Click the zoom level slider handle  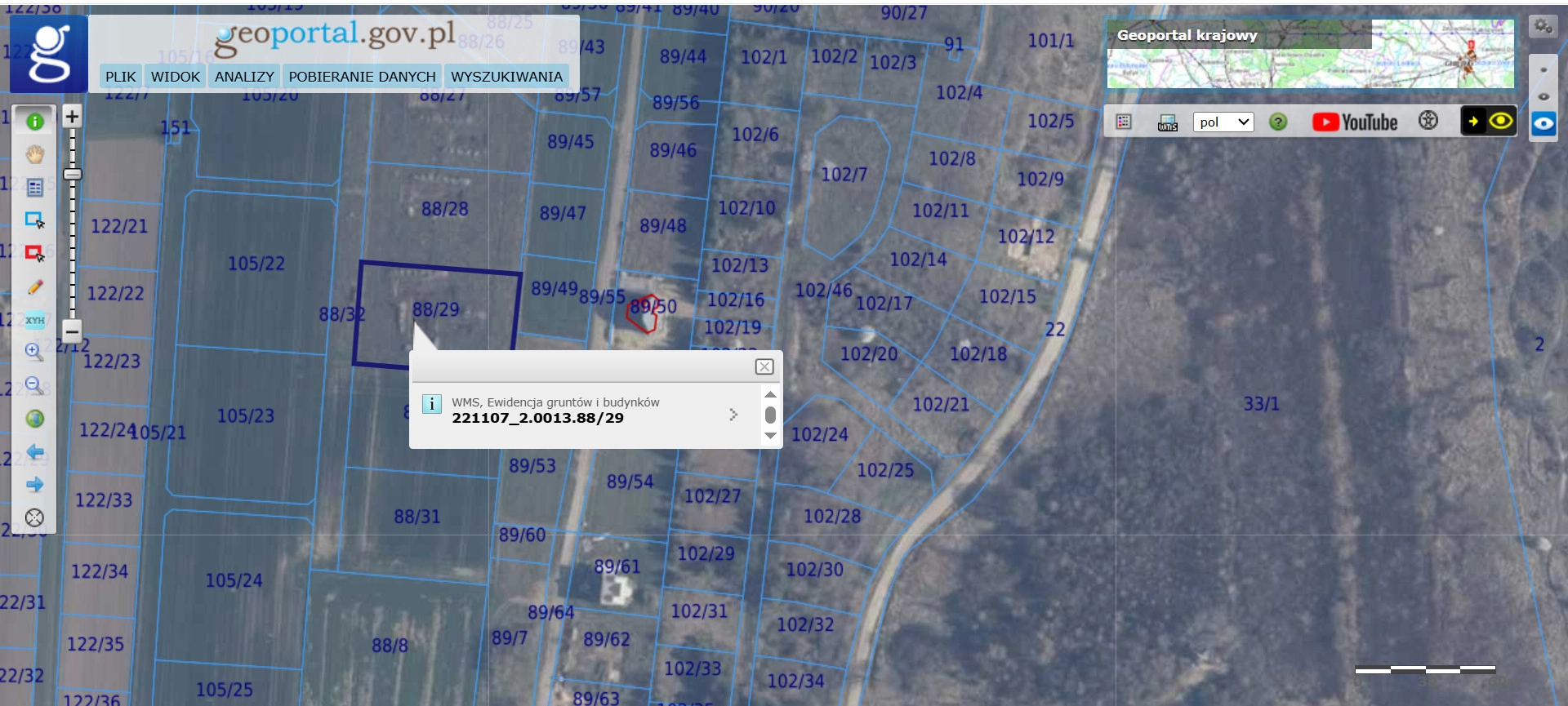pos(72,174)
